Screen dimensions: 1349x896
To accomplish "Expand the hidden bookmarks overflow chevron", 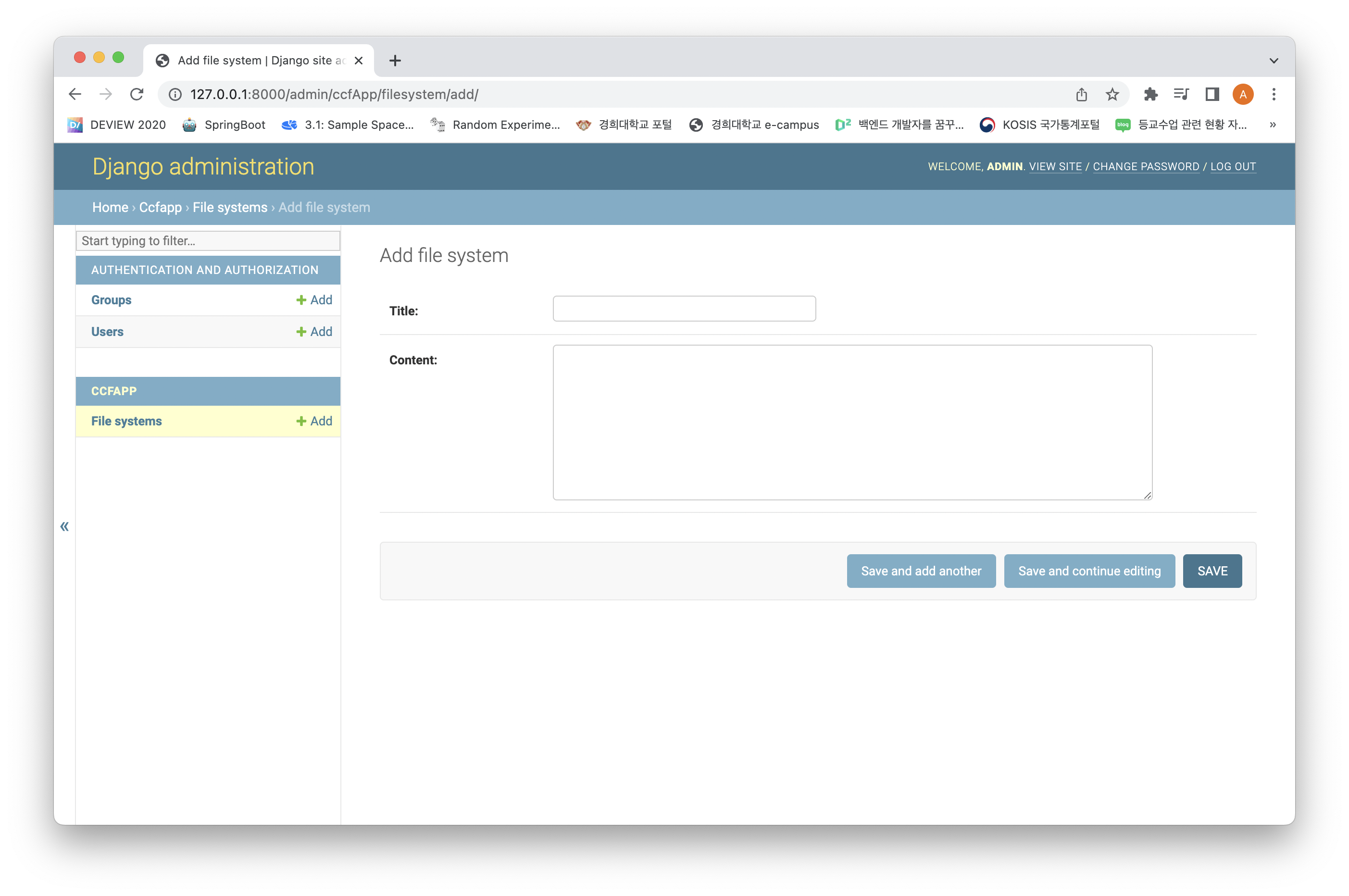I will [1273, 124].
